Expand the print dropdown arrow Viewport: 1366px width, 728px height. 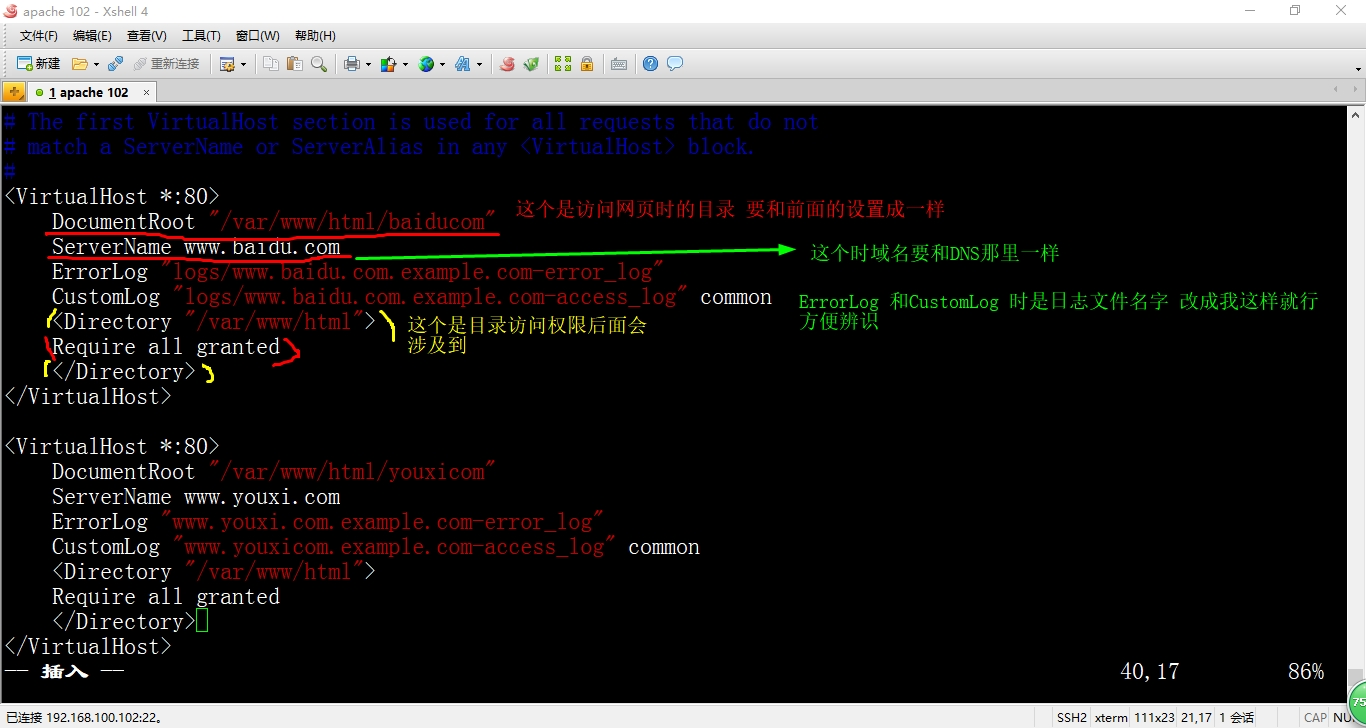[368, 64]
